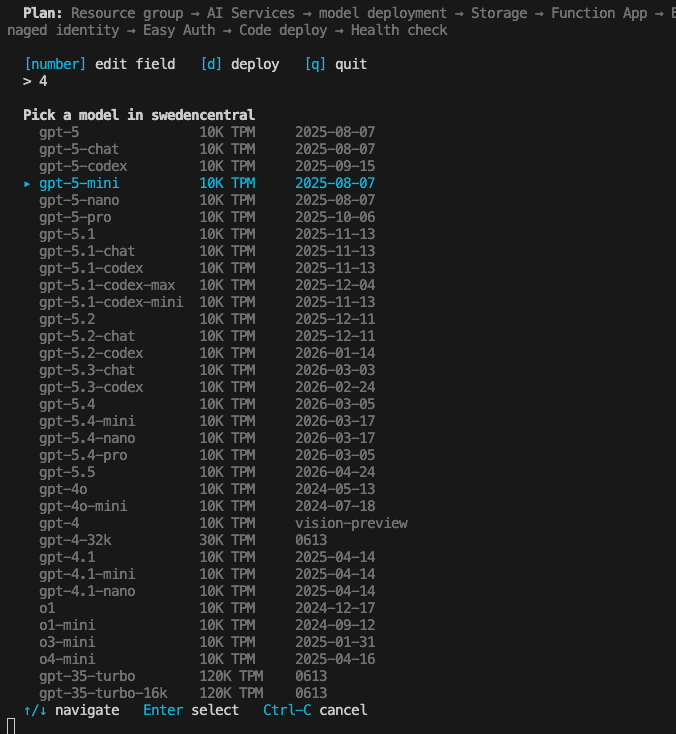Choose the gpt-4o model
Image resolution: width=676 pixels, height=734 pixels.
pos(207,489)
